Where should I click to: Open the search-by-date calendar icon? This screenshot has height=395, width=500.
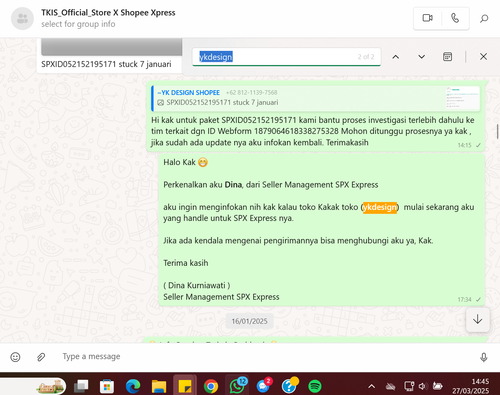click(x=447, y=57)
